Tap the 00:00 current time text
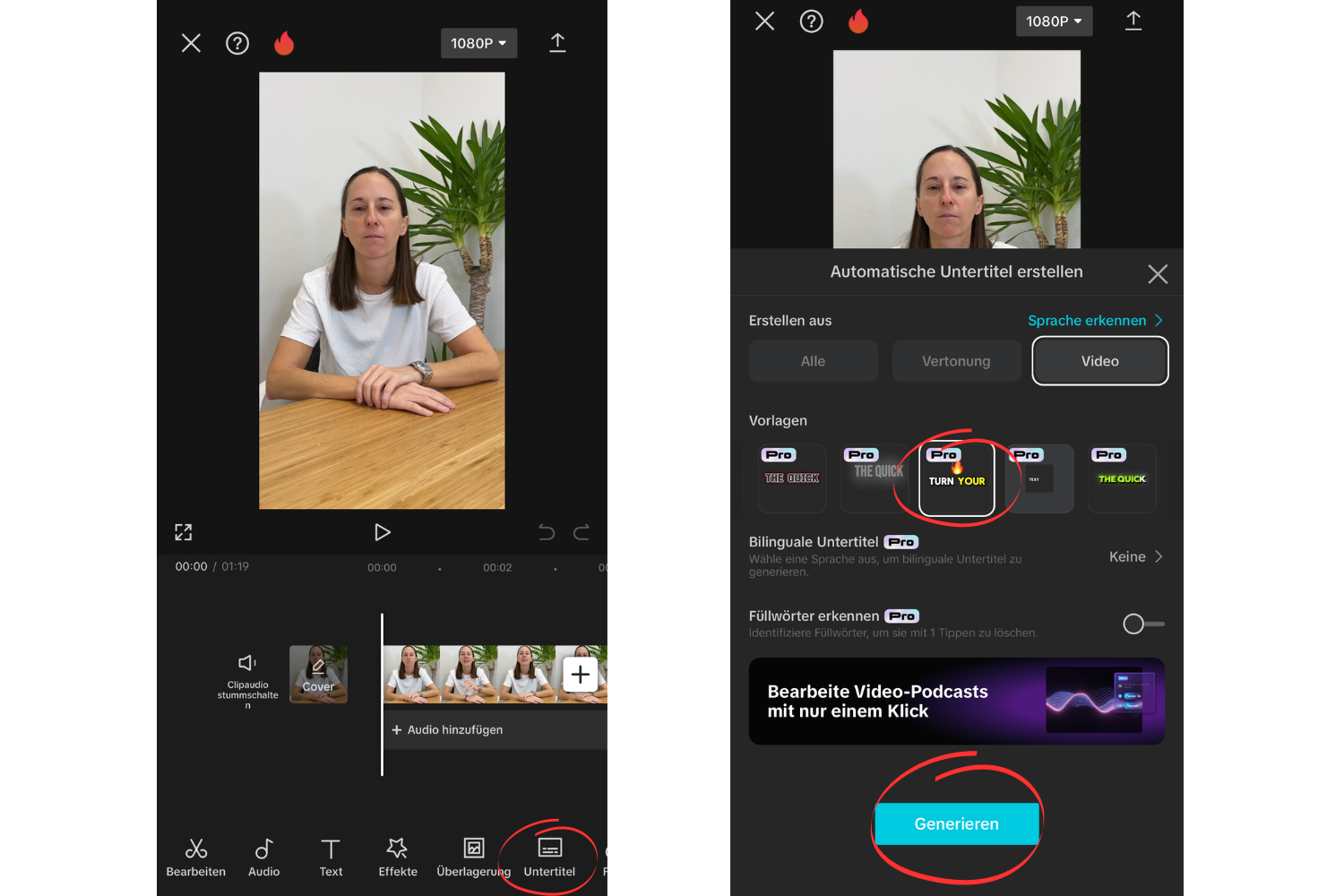The height and width of the screenshot is (896, 1344). pos(191,566)
